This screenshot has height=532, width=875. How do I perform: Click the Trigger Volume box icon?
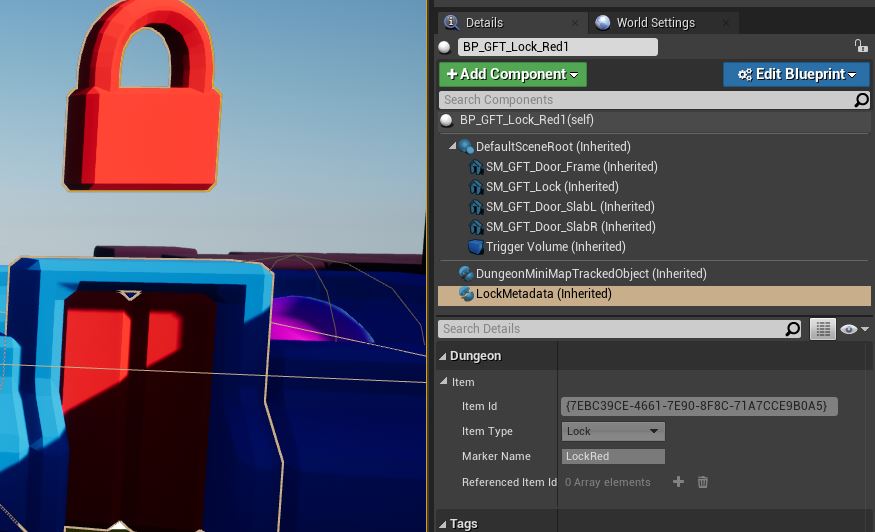[476, 247]
